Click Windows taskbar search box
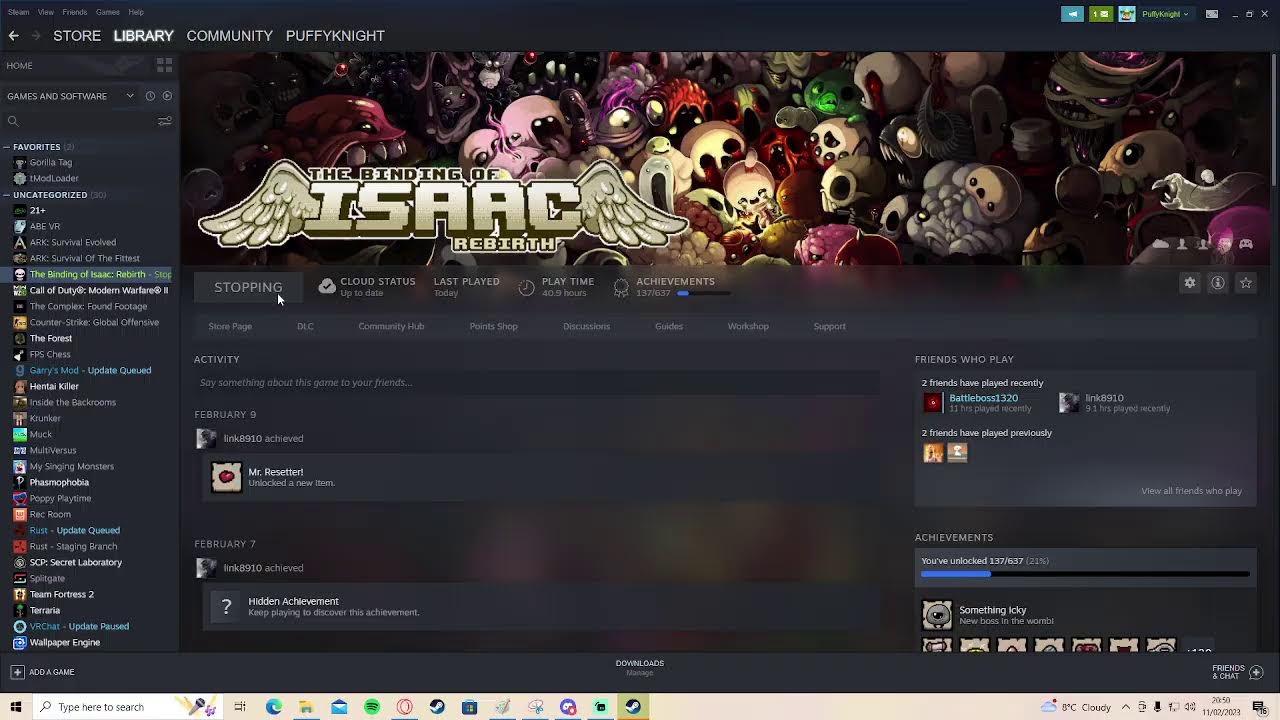The height and width of the screenshot is (720, 1280). [x=127, y=707]
